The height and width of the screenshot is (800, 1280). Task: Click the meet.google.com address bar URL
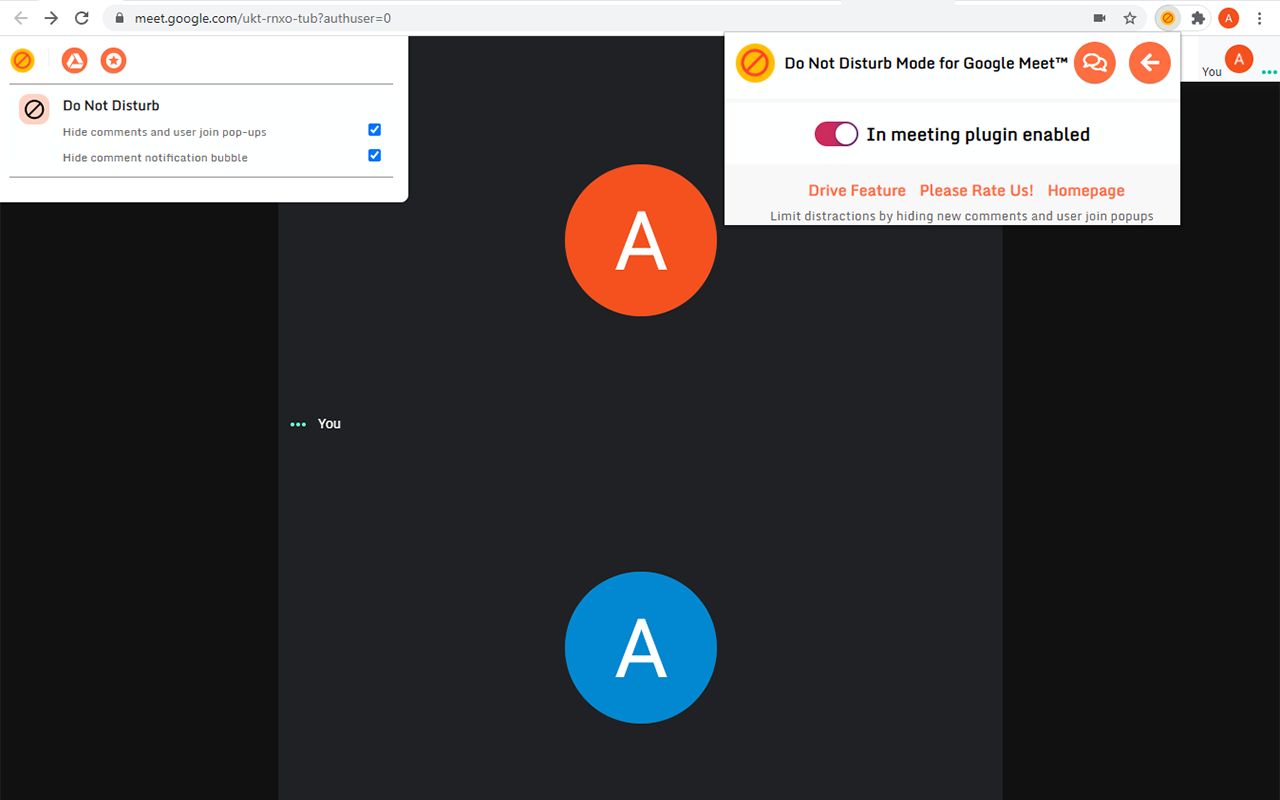click(x=263, y=18)
